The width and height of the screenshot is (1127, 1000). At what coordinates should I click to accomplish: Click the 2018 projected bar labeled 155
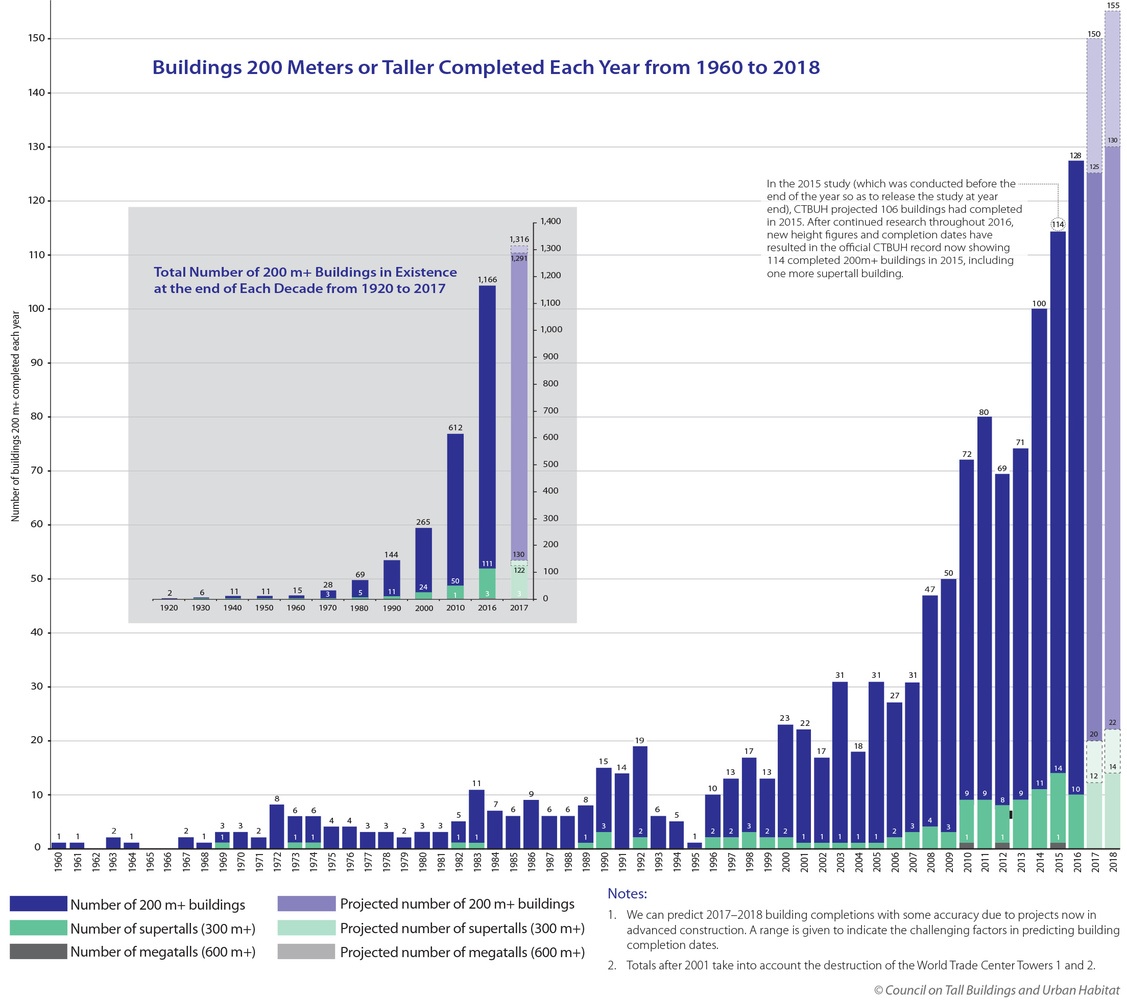coord(1113,430)
